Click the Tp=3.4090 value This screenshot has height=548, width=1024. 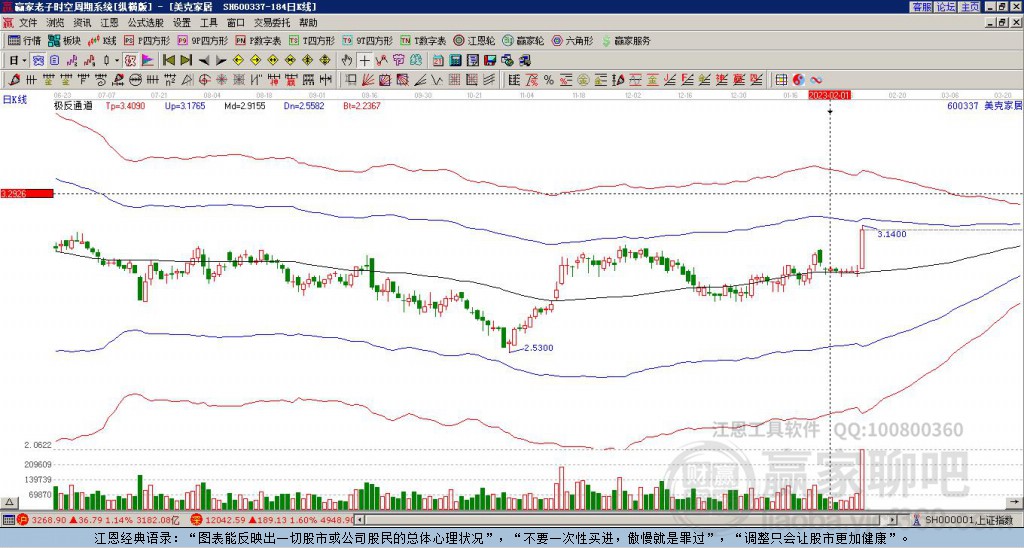125,106
